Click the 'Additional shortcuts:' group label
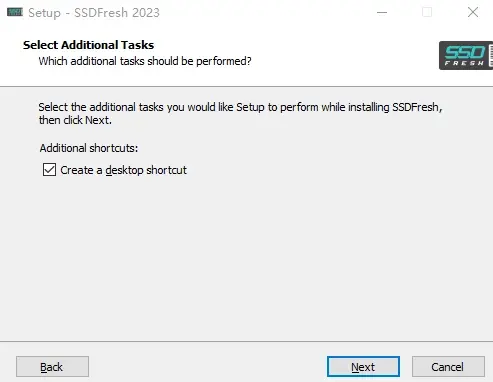This screenshot has width=493, height=382. click(89, 148)
